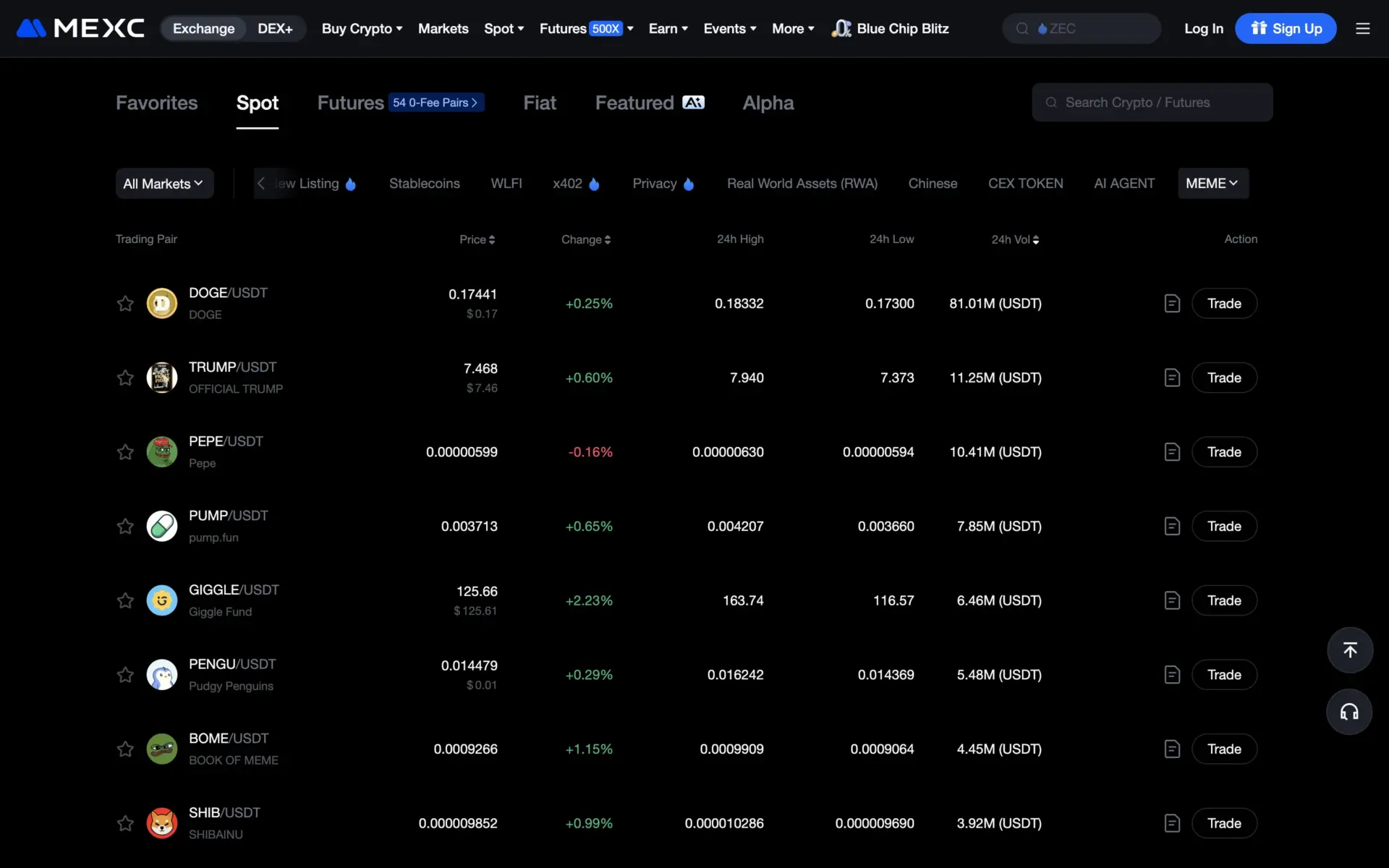Click the Blue Chip Blitz event icon
Viewport: 1389px width, 868px height.
[841, 28]
